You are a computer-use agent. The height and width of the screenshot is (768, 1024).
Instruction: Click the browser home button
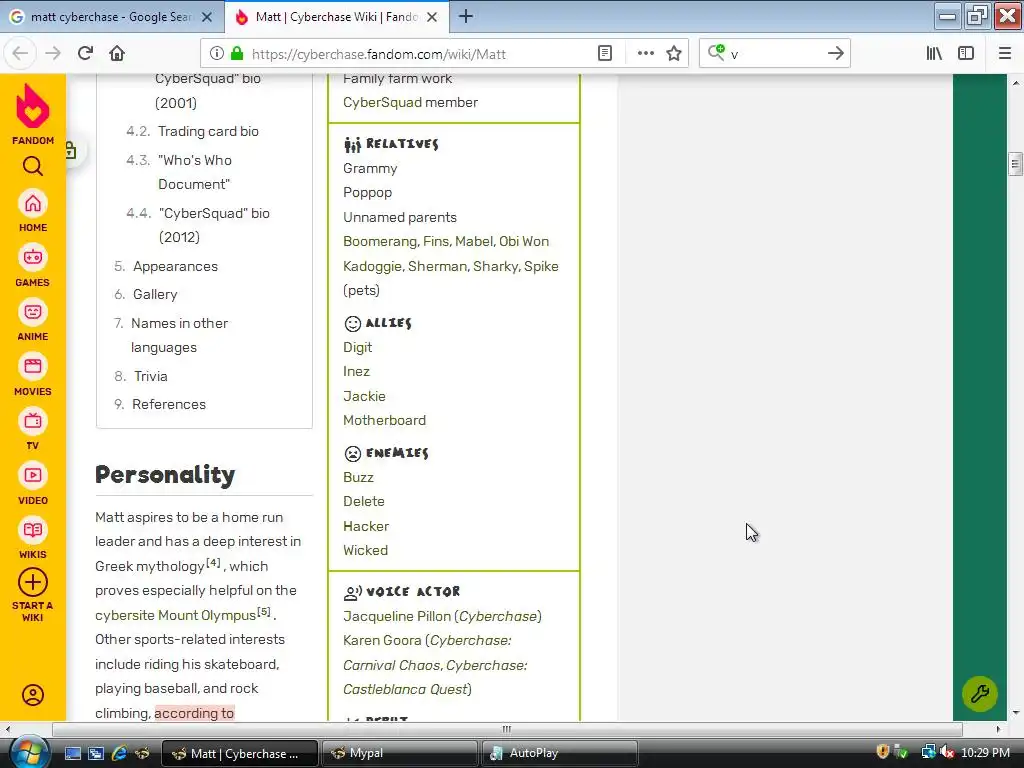(117, 53)
